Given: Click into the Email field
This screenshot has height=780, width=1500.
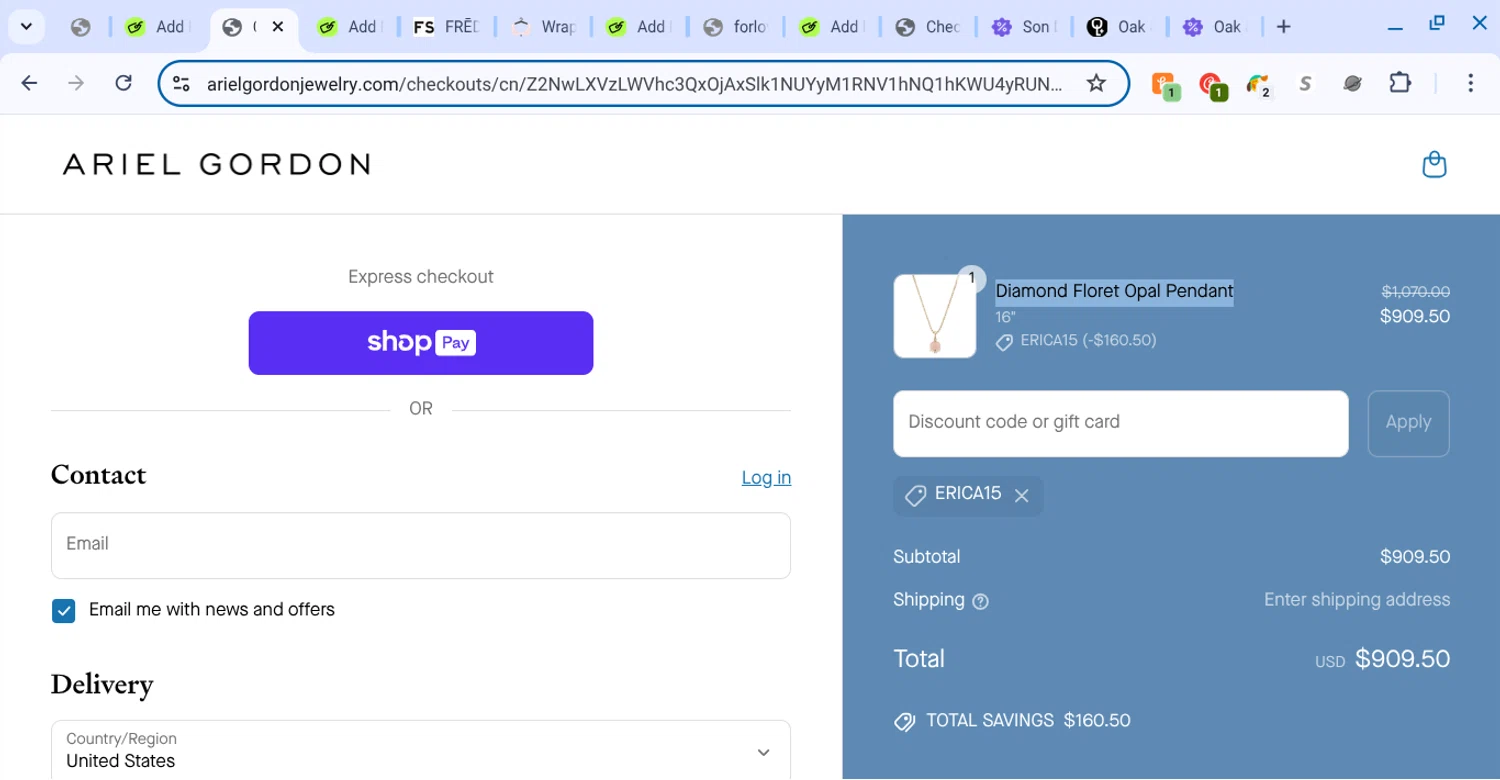Looking at the screenshot, I should click(x=421, y=546).
